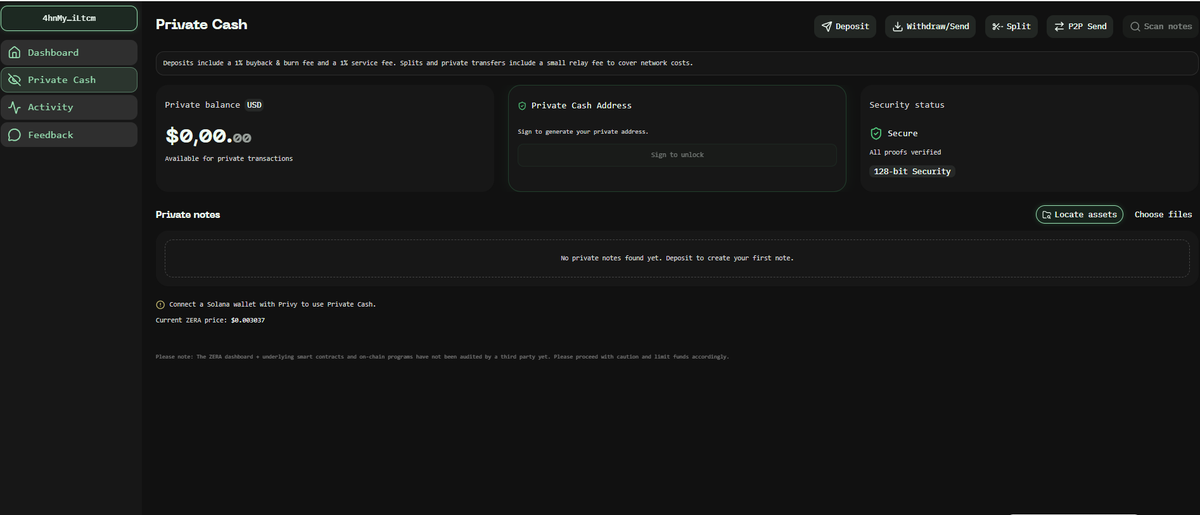
Task: Click the Private notes heading
Action: 188,215
